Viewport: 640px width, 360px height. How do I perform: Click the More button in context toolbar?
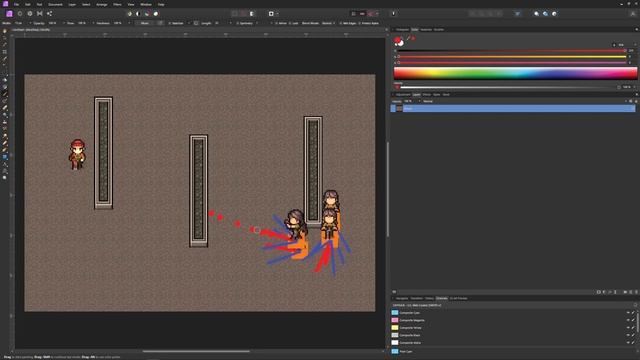click(145, 23)
